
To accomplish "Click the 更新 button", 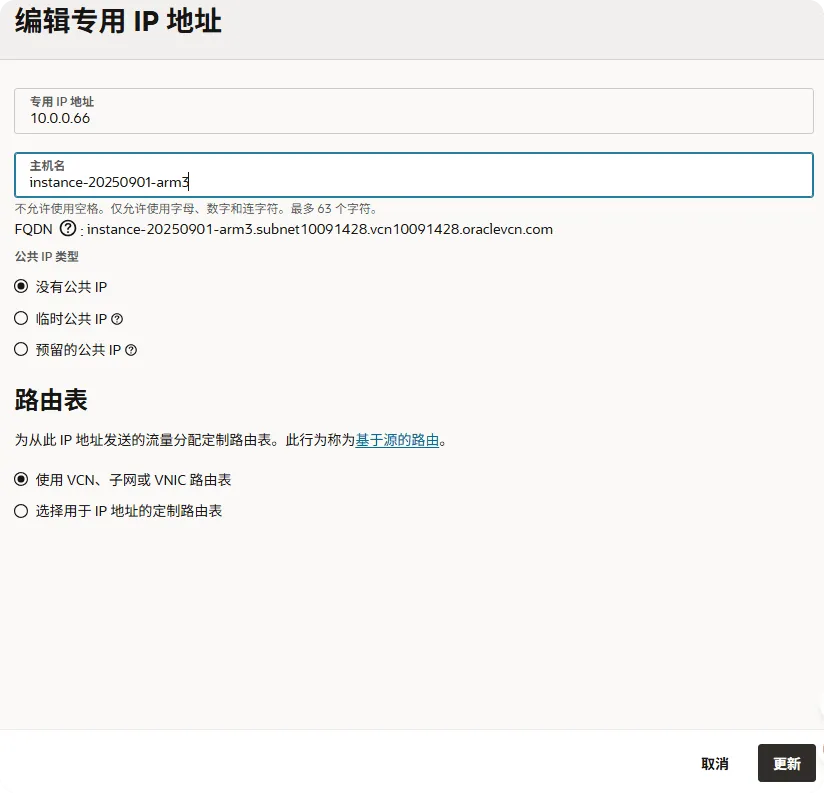I will click(787, 764).
